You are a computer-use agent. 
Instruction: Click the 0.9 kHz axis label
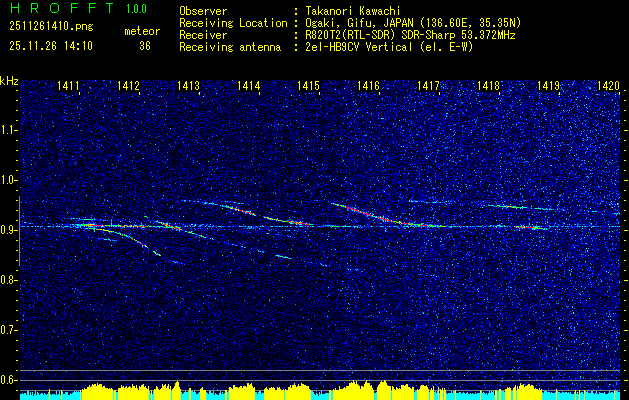tap(8, 230)
